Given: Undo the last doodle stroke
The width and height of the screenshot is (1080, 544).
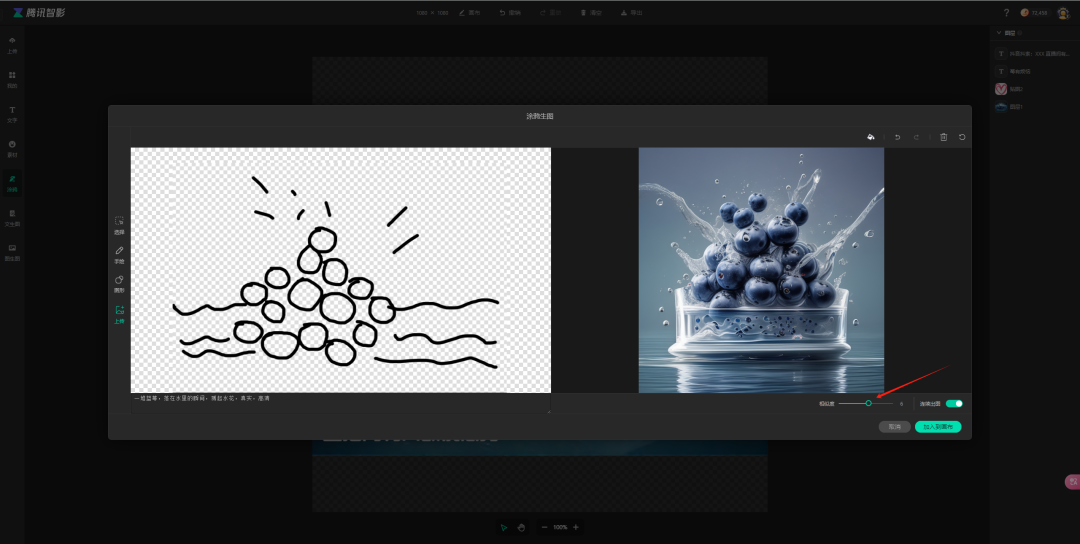Looking at the screenshot, I should coord(897,137).
